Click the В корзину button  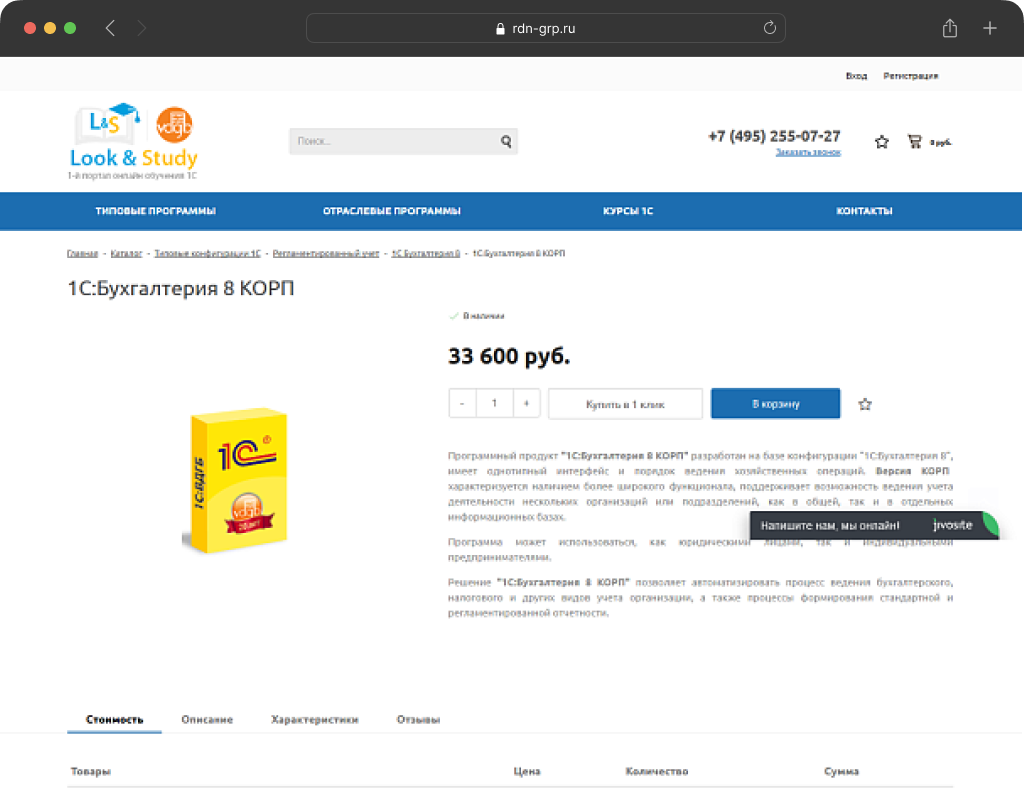tap(775, 404)
